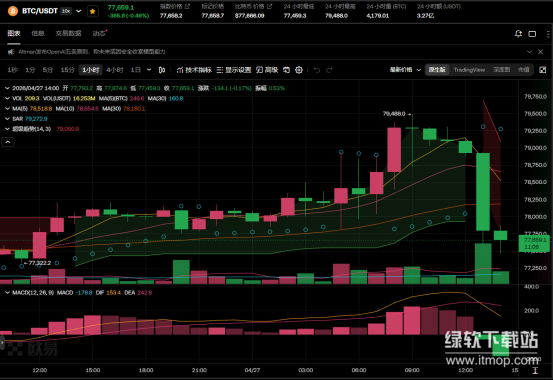
Task: Click the SAR value 79,272.9
Action: 36,119
